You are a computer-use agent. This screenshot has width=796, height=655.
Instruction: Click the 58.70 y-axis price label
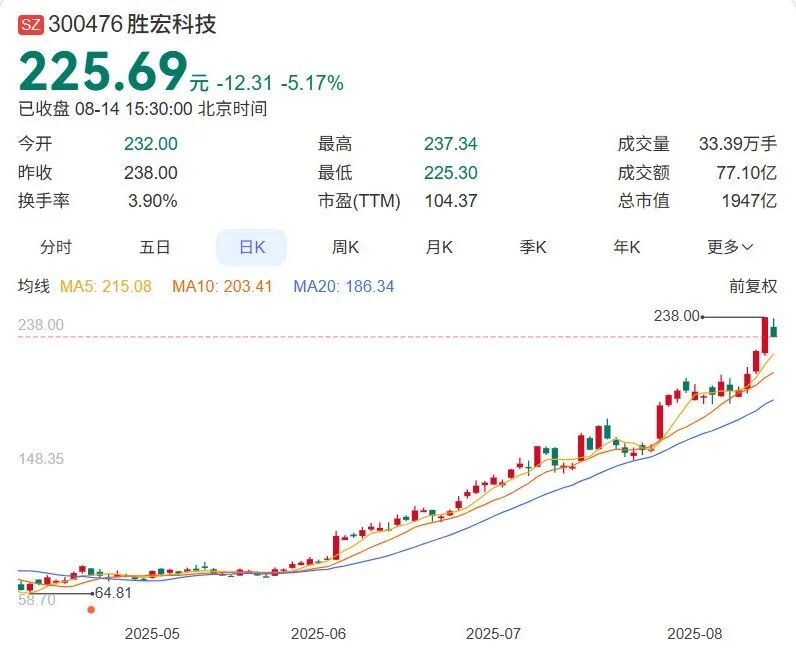[37, 600]
